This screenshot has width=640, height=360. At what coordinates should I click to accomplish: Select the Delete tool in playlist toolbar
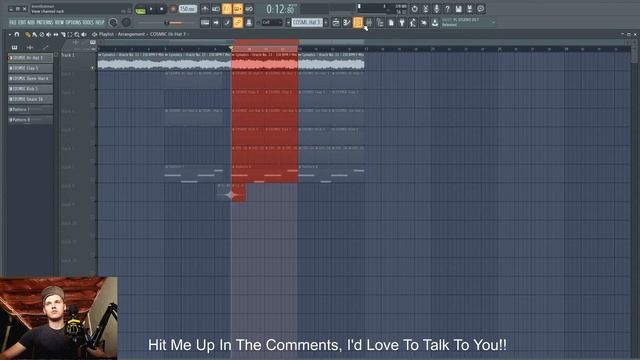pyautogui.click(x=42, y=34)
